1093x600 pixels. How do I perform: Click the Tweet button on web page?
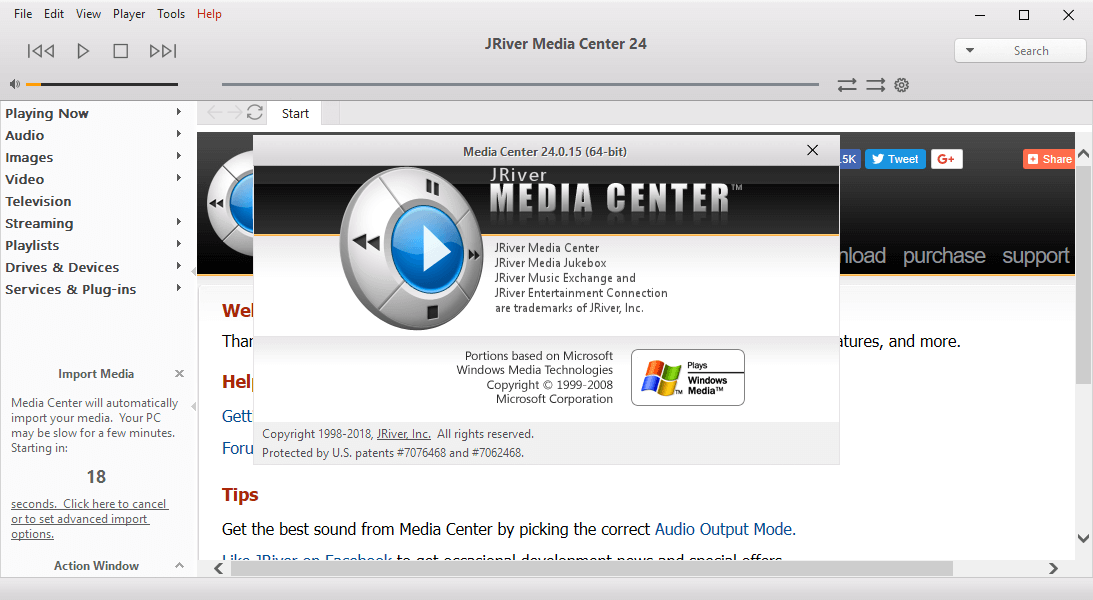click(895, 159)
